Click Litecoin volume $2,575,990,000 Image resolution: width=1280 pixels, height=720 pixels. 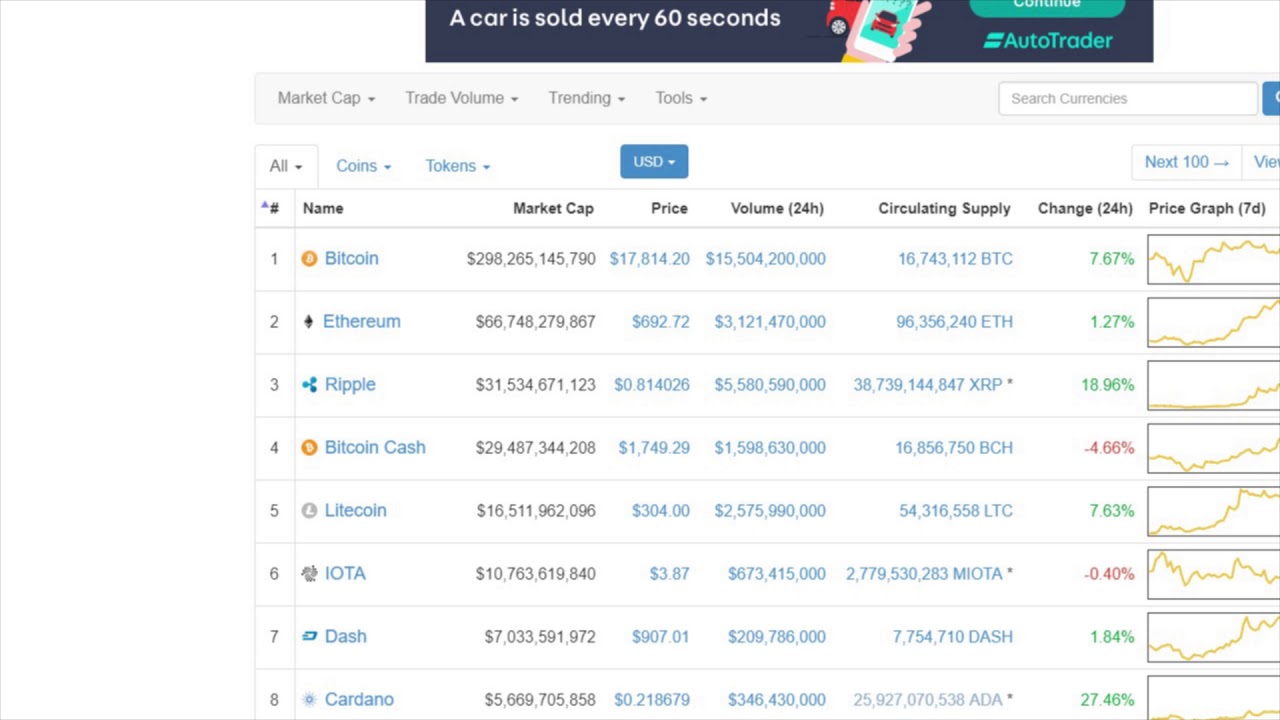770,511
